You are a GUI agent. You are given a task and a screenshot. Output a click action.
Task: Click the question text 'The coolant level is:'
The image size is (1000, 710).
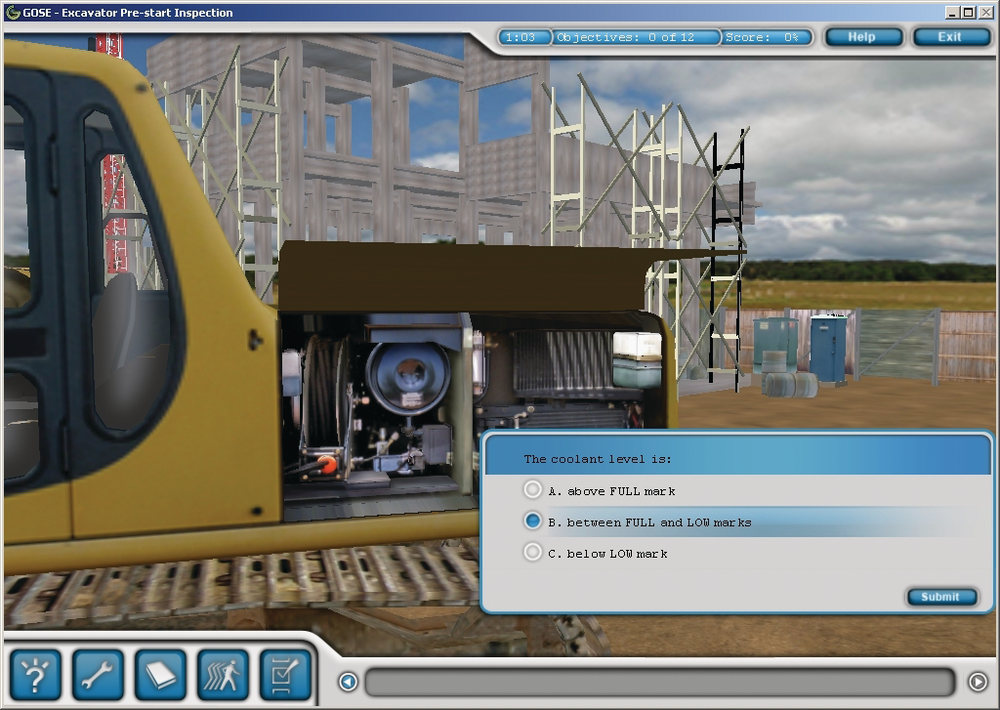597,459
